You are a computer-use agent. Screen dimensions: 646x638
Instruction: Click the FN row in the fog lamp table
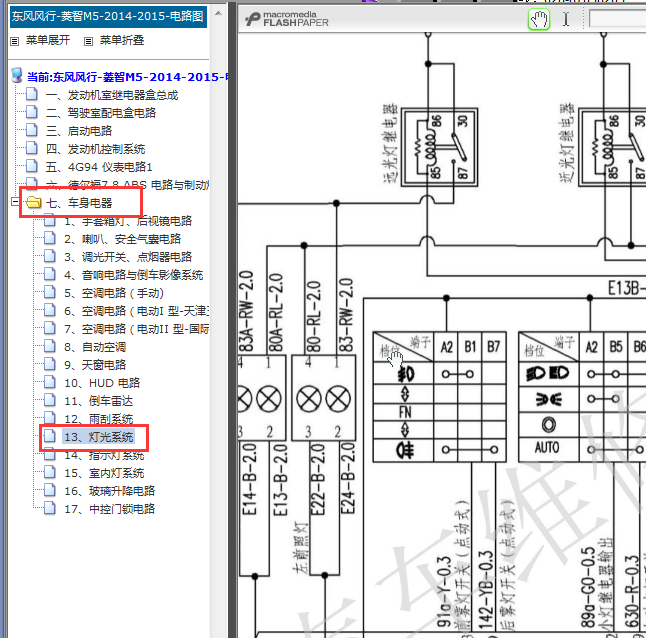[x=405, y=413]
